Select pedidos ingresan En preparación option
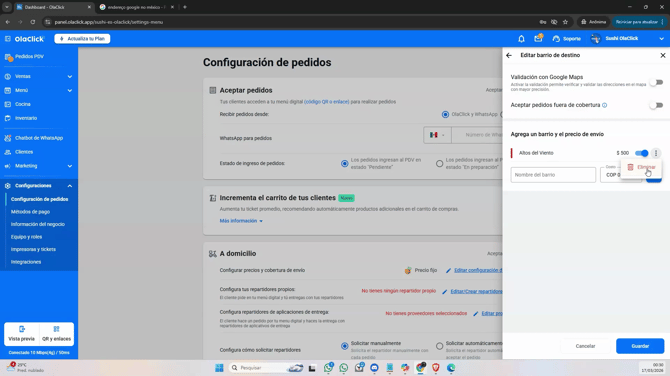The width and height of the screenshot is (670, 376). (x=439, y=164)
